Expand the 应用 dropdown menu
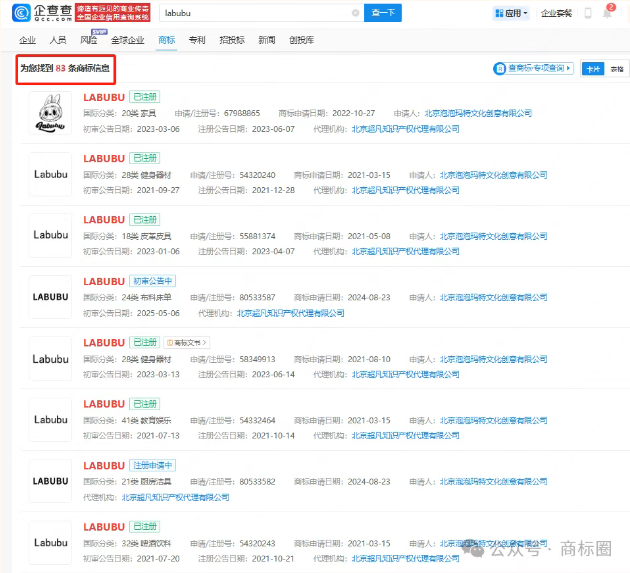Viewport: 630px width, 573px height. 513,14
